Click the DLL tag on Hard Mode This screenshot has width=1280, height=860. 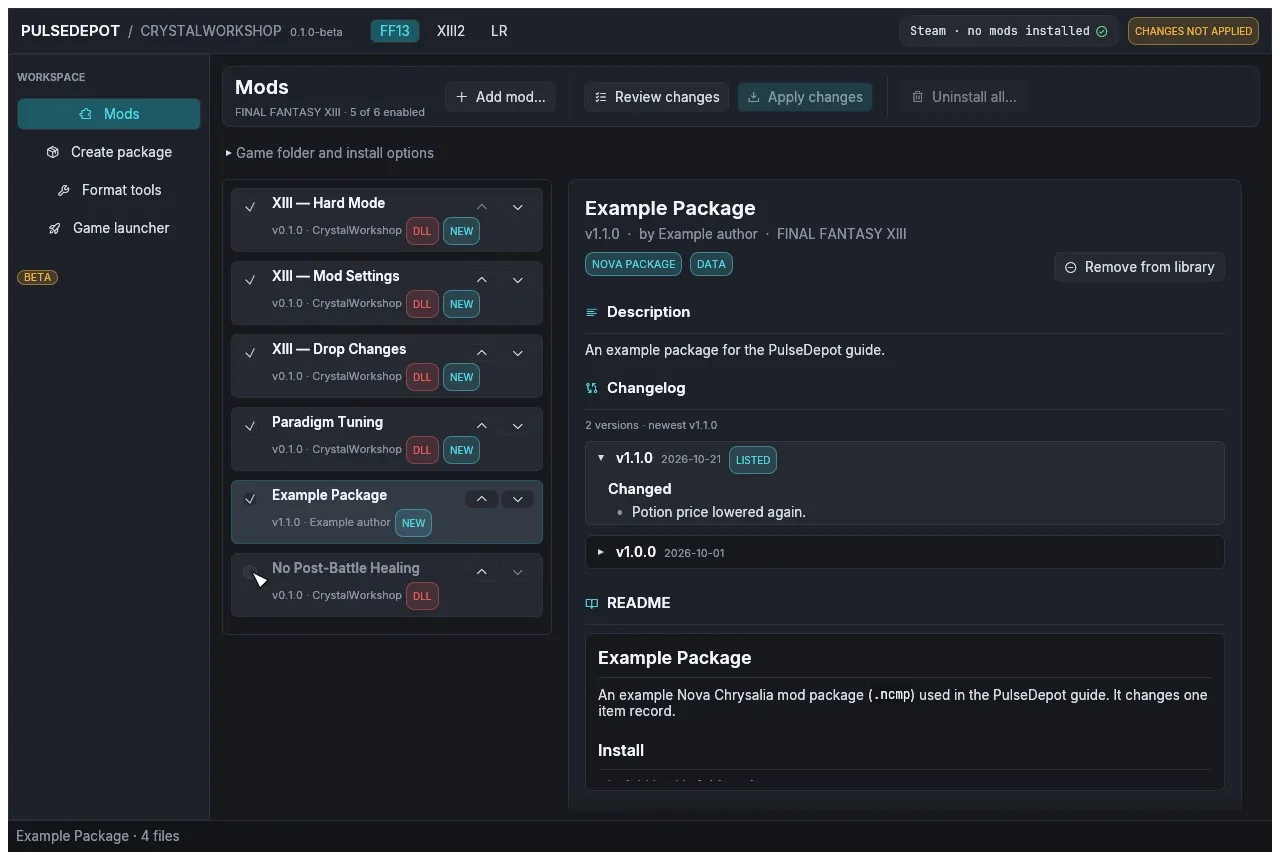[422, 231]
